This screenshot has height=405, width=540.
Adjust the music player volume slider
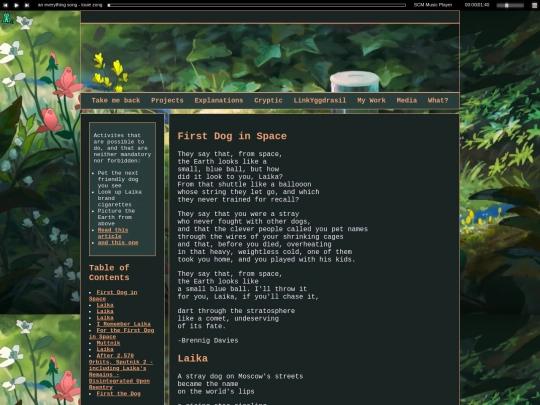pos(510,5)
